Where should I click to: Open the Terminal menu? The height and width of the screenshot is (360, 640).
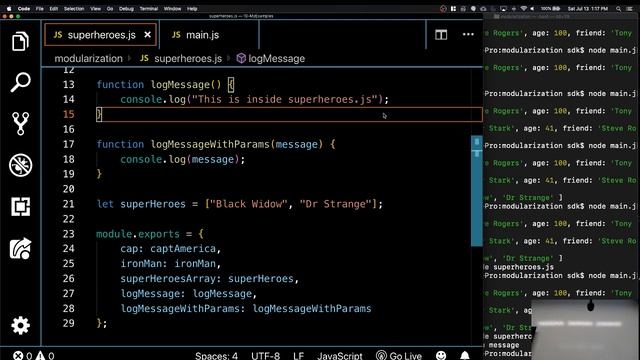pyautogui.click(x=149, y=8)
